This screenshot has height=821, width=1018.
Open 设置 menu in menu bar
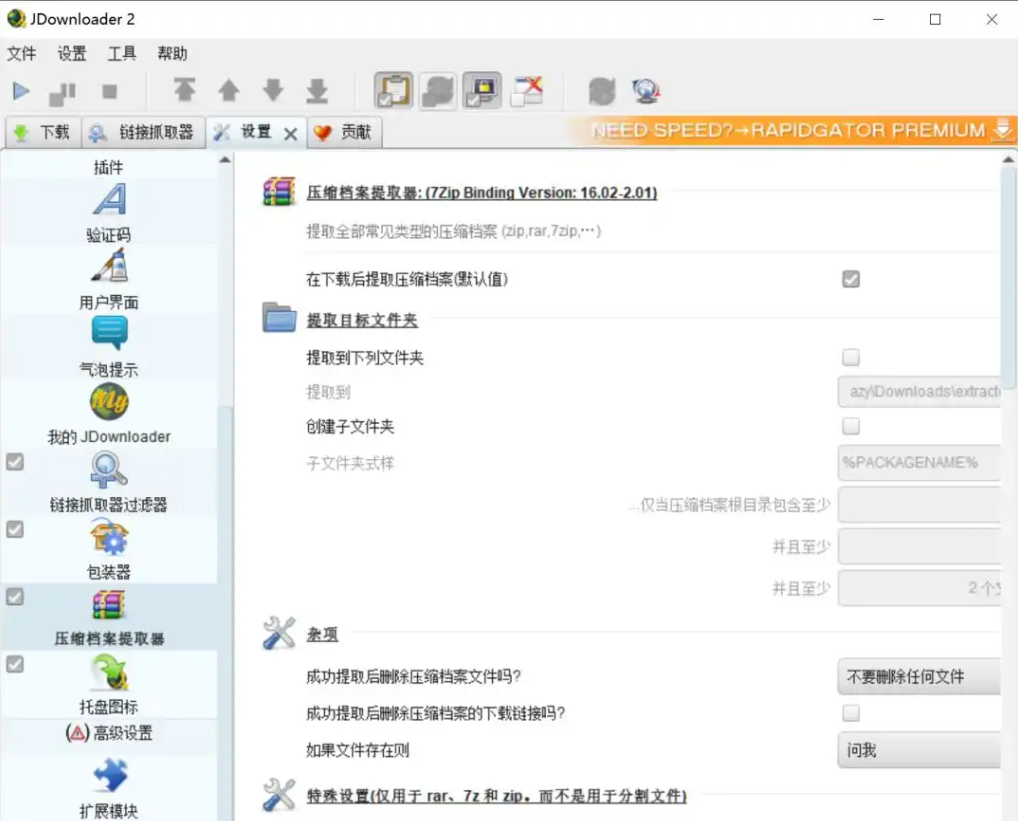point(72,53)
